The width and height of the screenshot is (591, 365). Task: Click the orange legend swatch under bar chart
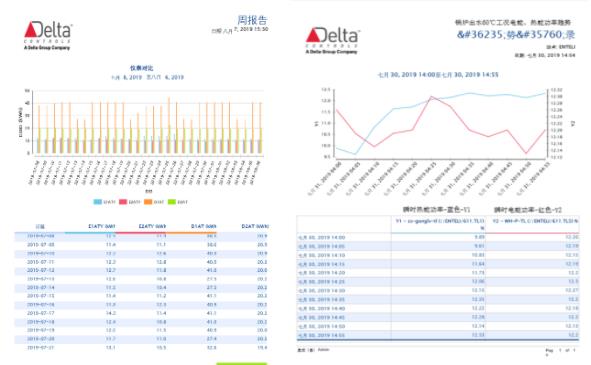click(148, 202)
